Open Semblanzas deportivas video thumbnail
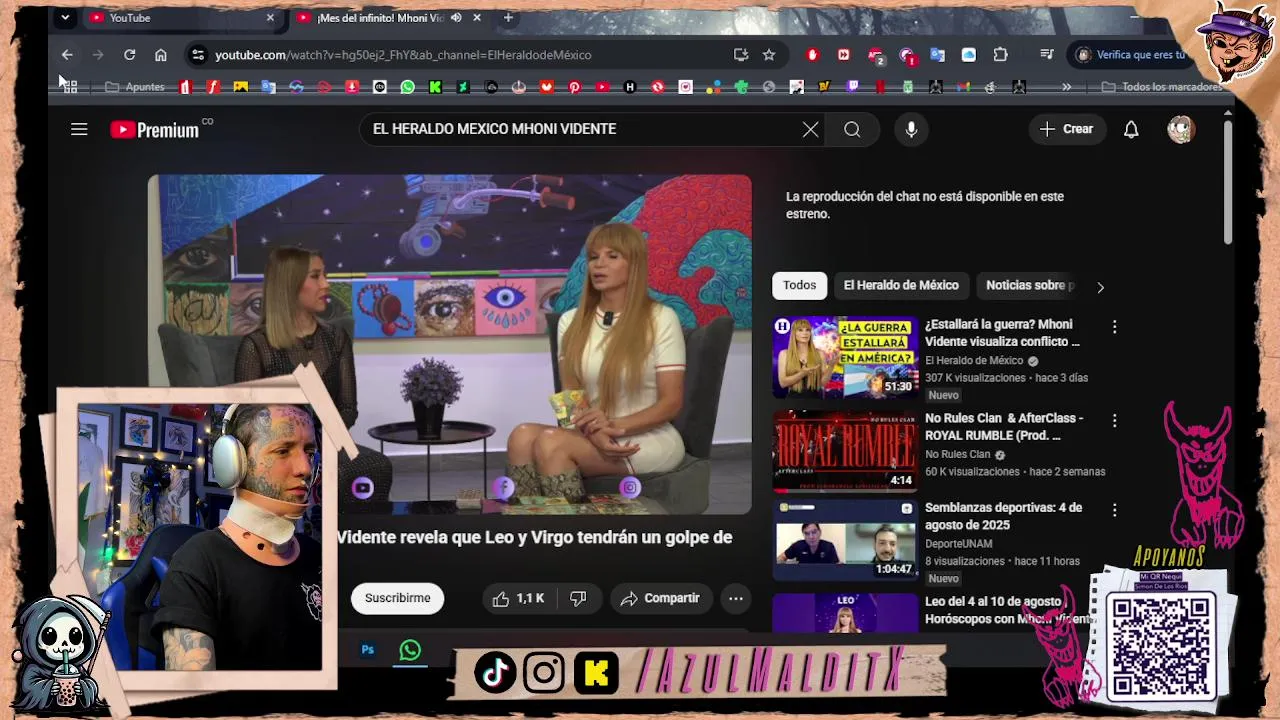This screenshot has height=720, width=1280. click(845, 541)
